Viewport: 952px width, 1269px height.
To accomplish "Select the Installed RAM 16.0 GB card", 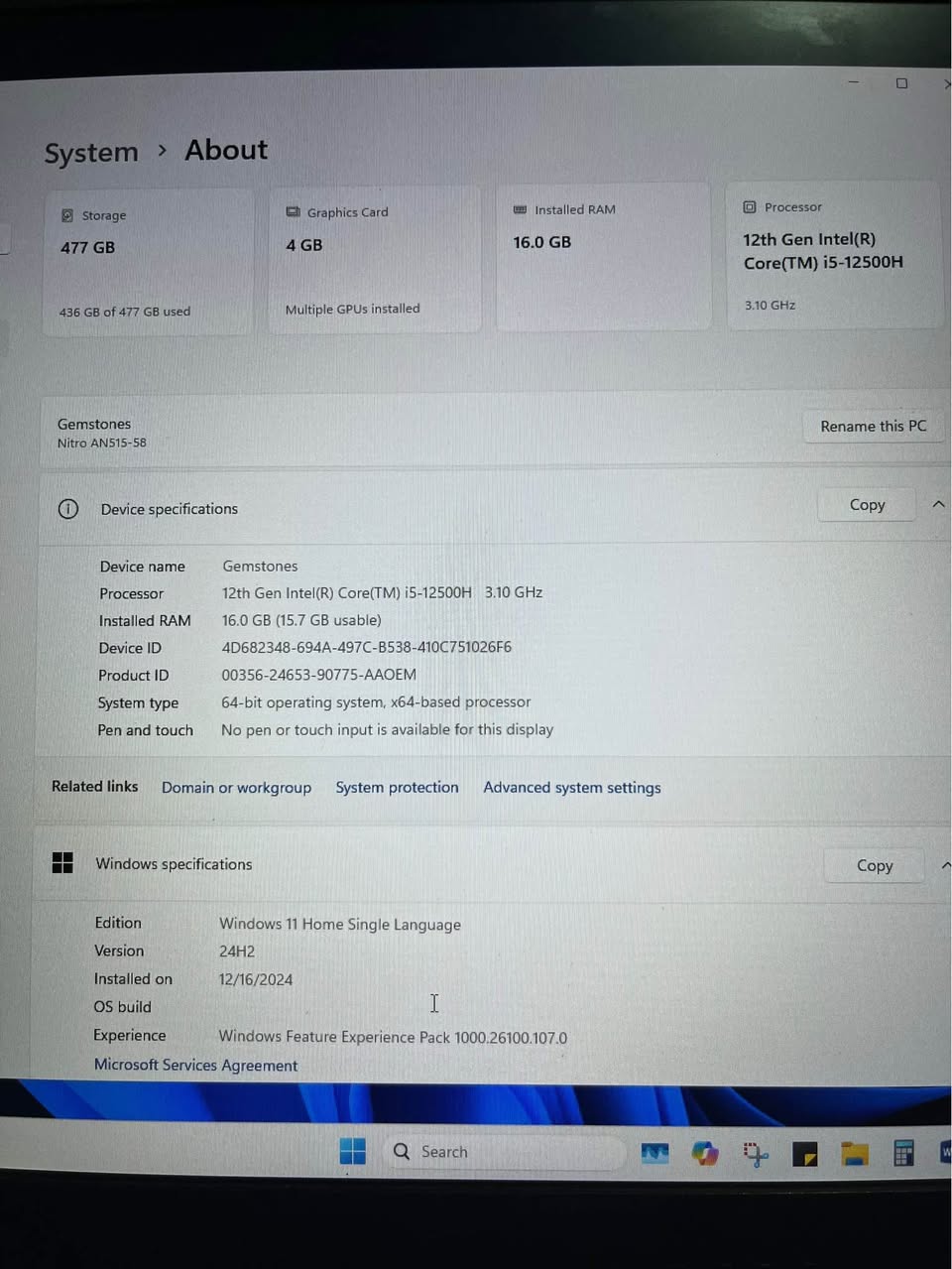I will pos(603,257).
